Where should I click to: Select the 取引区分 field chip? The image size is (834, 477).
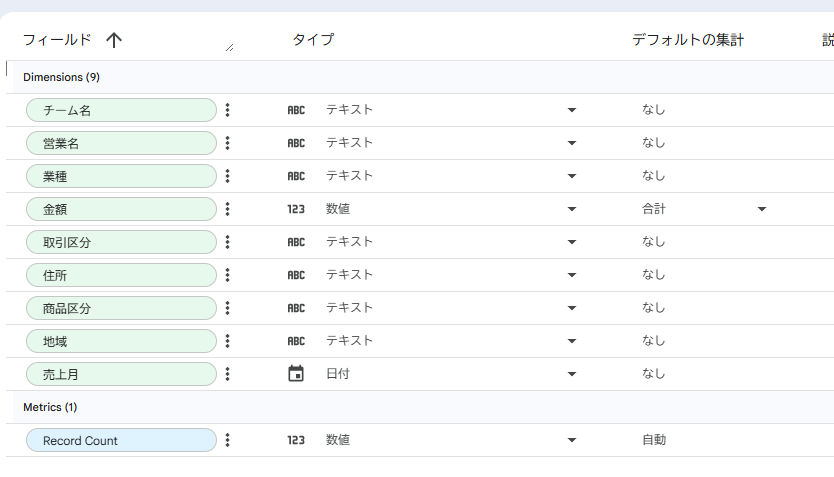[x=121, y=242]
